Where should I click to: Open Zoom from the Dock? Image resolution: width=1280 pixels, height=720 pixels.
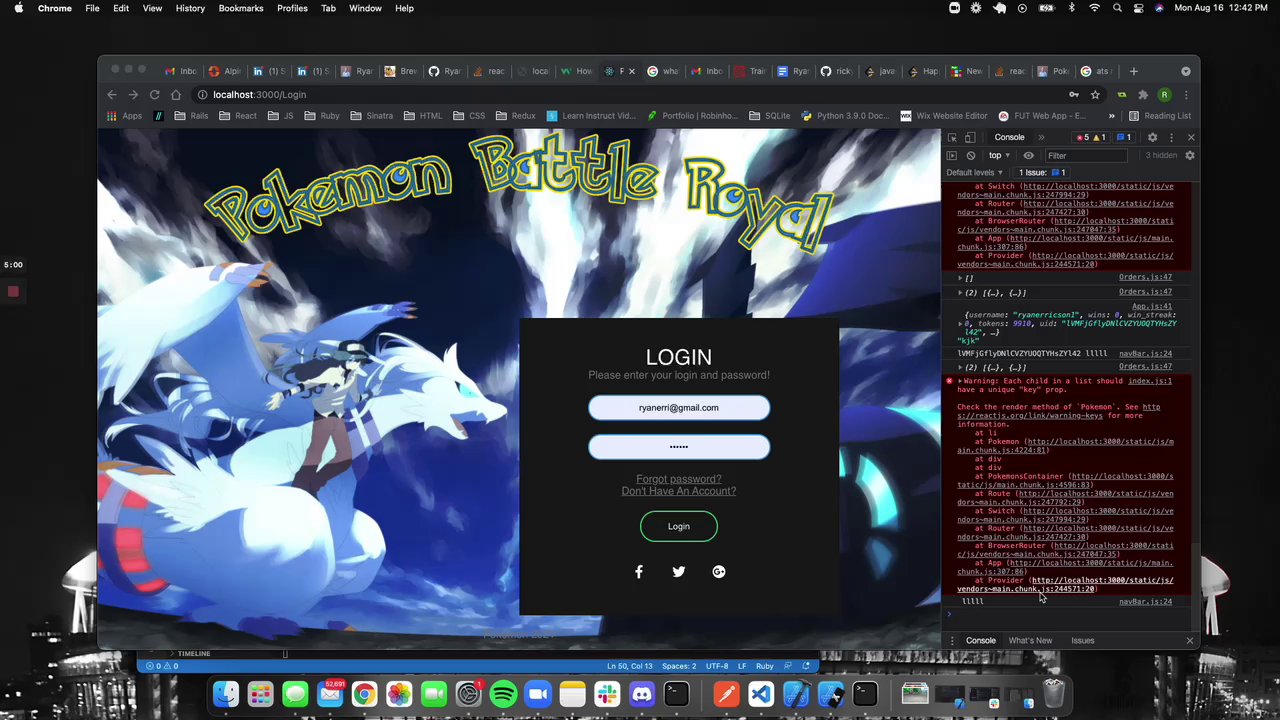click(x=538, y=694)
